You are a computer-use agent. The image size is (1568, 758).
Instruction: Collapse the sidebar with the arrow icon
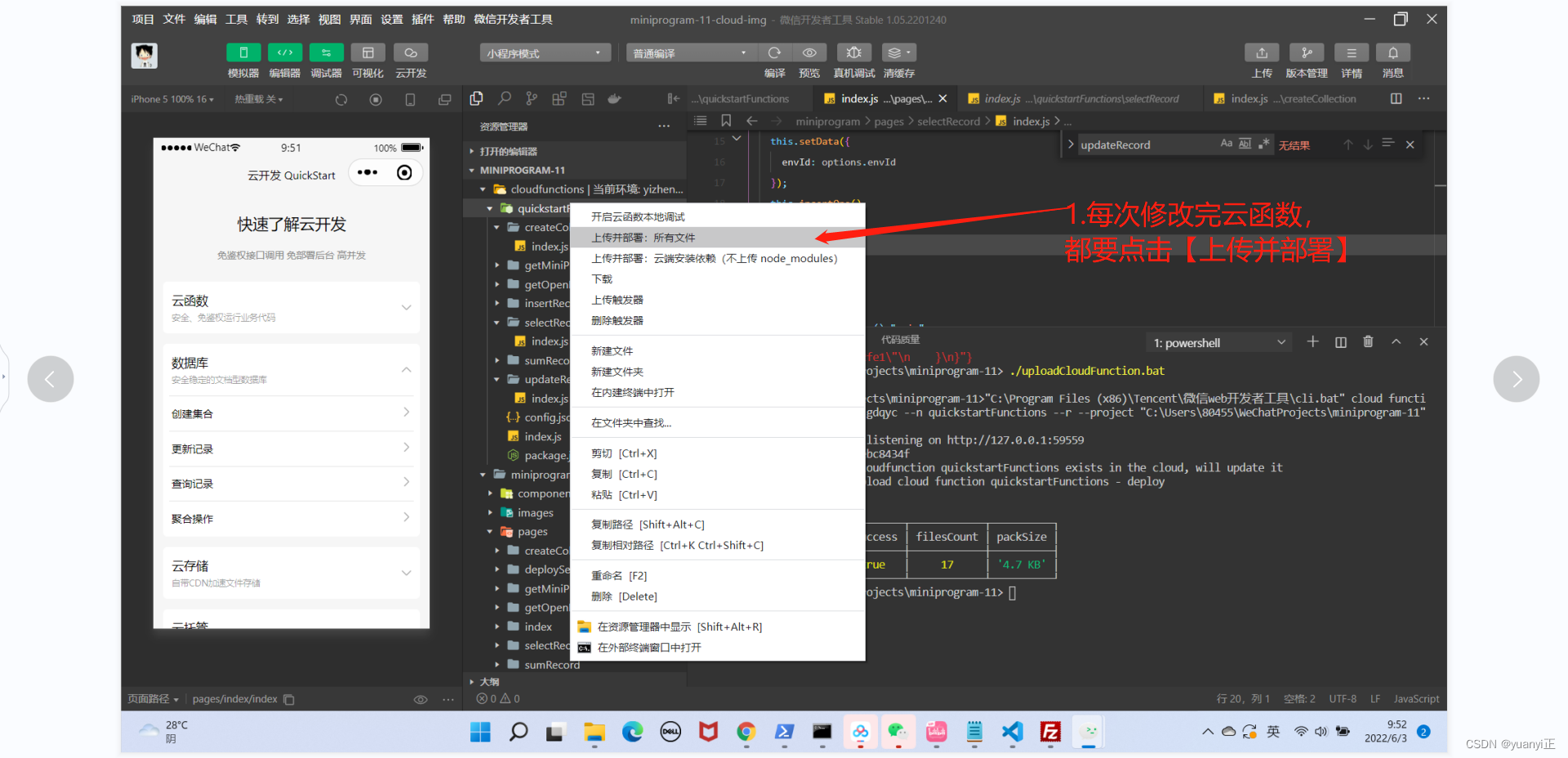coord(673,99)
